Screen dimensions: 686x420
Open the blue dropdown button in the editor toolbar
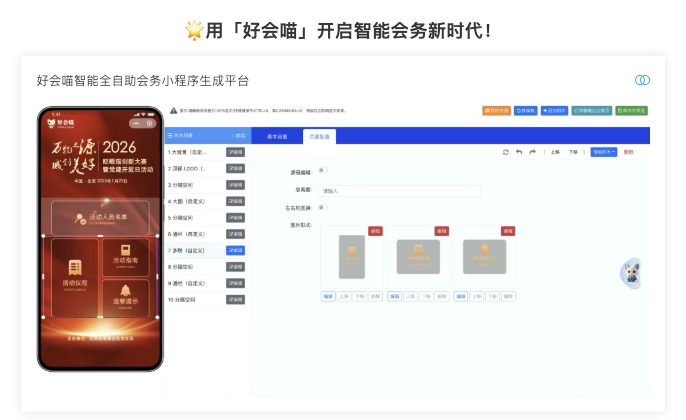point(604,152)
